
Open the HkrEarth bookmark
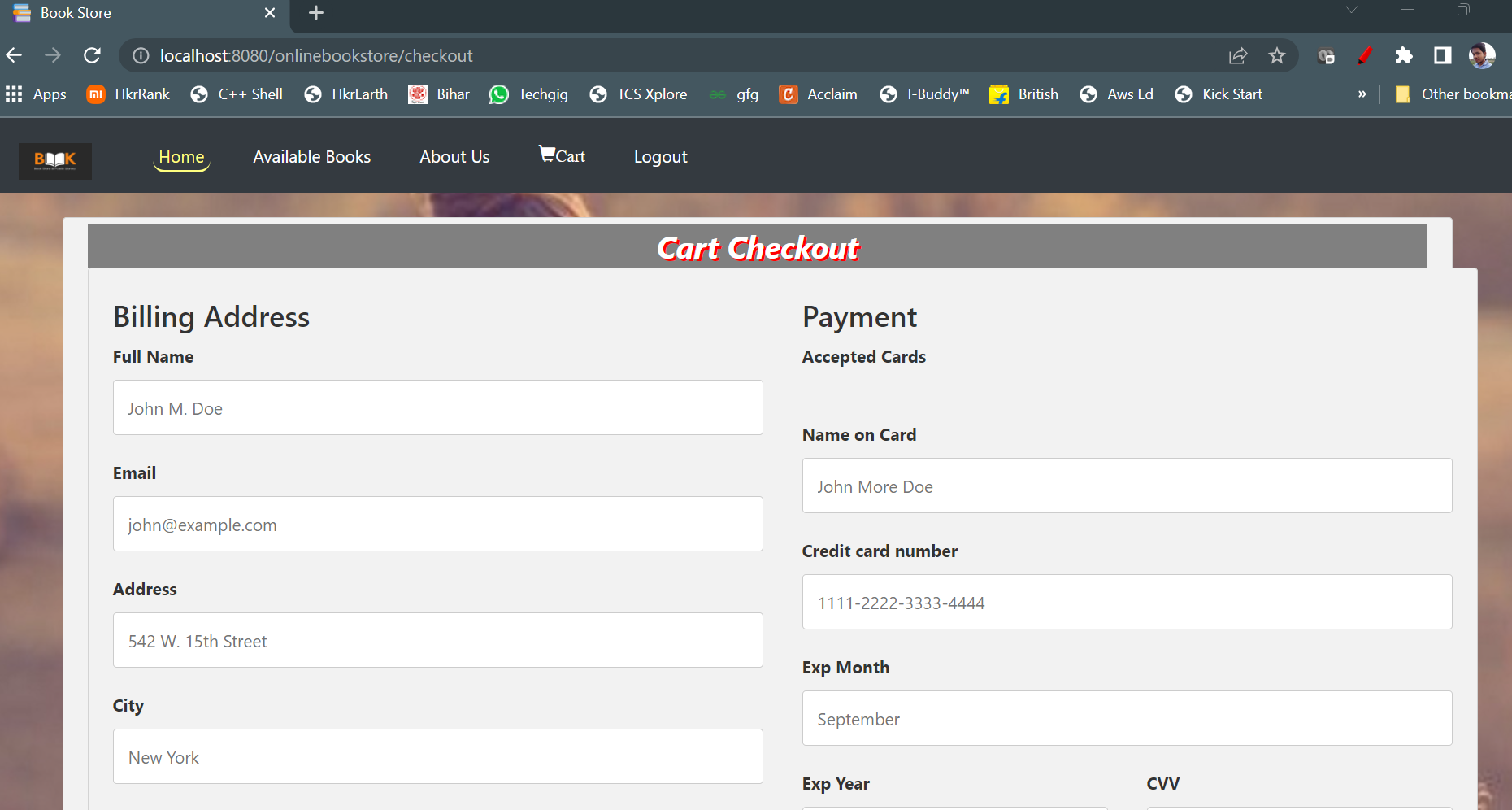coord(345,94)
